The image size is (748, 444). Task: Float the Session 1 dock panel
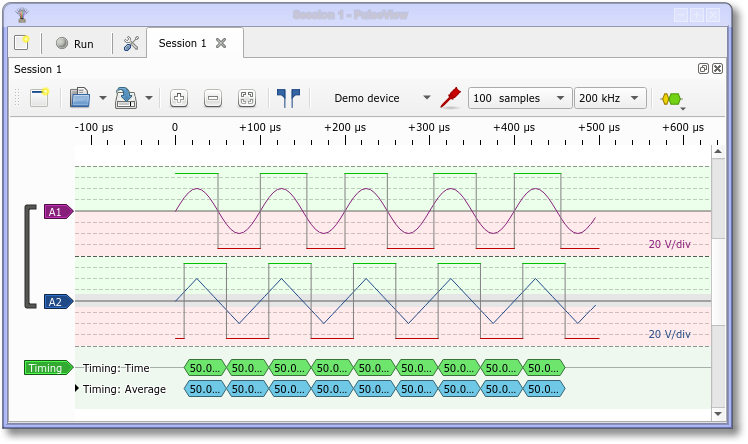[703, 69]
